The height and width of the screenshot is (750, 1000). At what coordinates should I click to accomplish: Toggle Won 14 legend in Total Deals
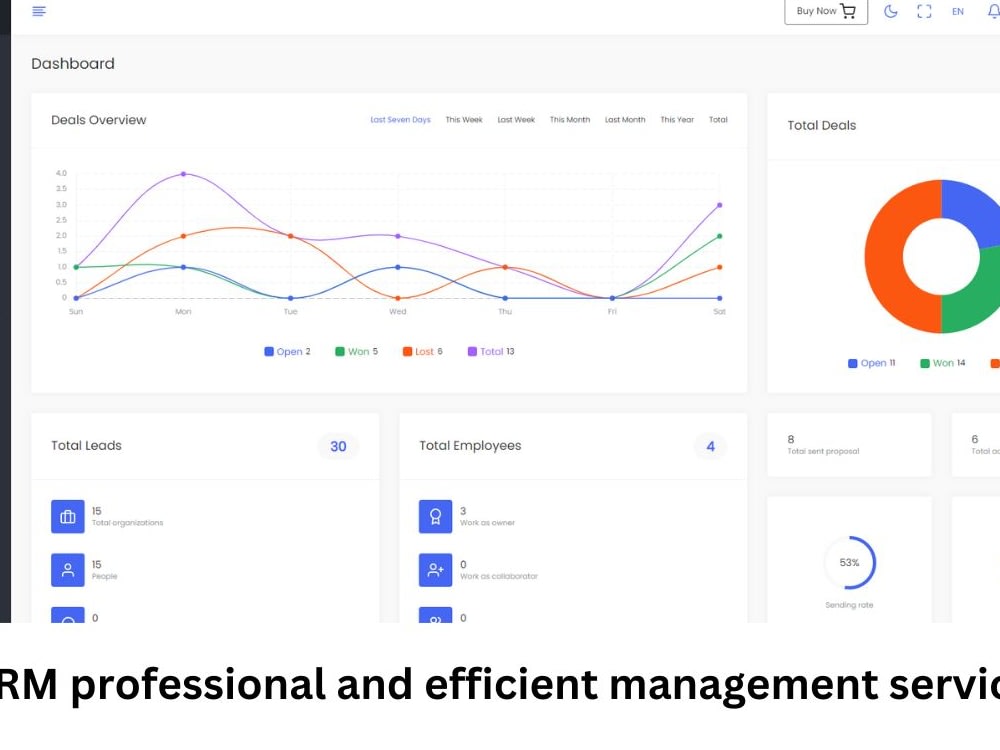[943, 363]
